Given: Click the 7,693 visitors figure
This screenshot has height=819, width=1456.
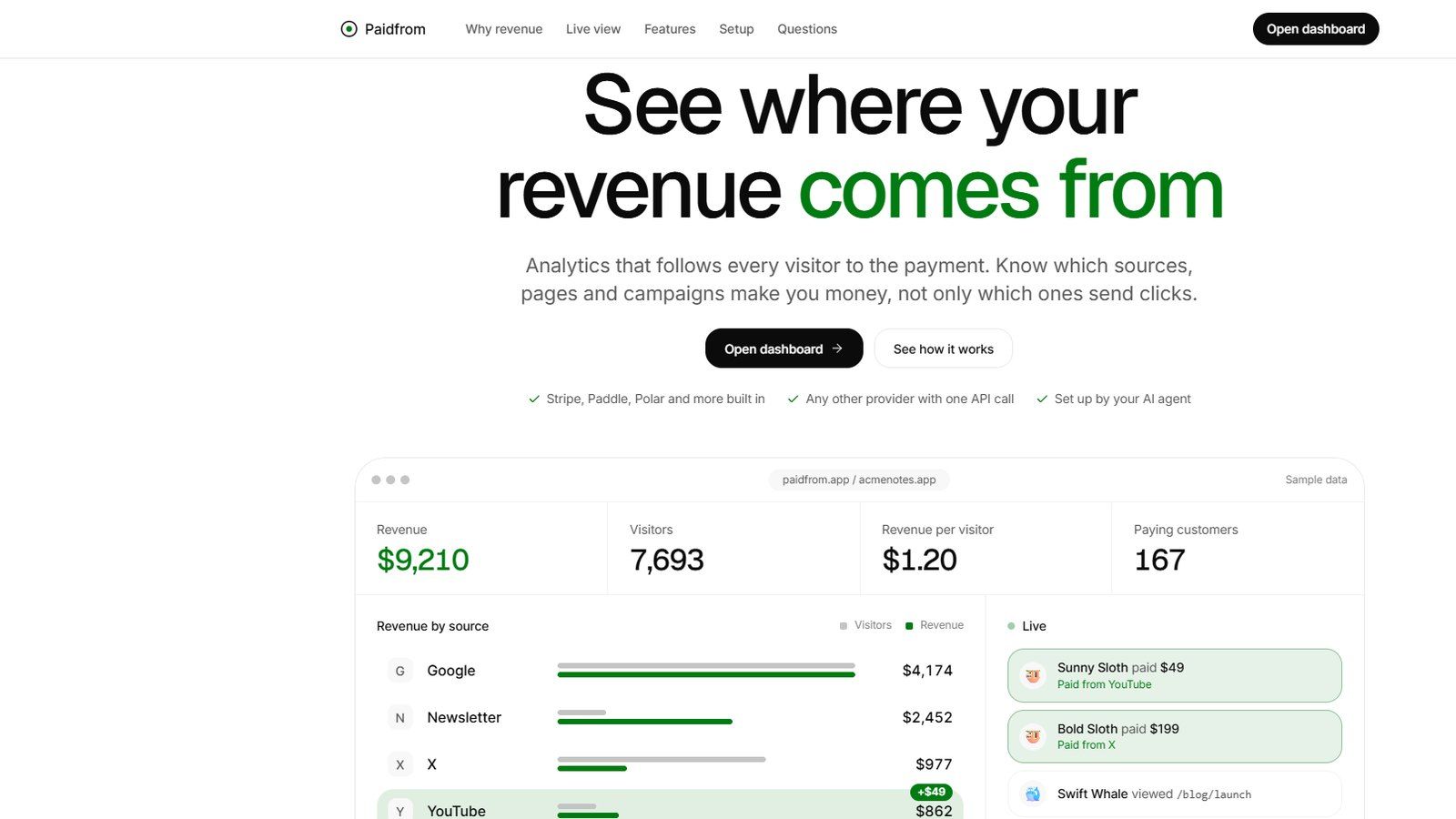Looking at the screenshot, I should (667, 560).
